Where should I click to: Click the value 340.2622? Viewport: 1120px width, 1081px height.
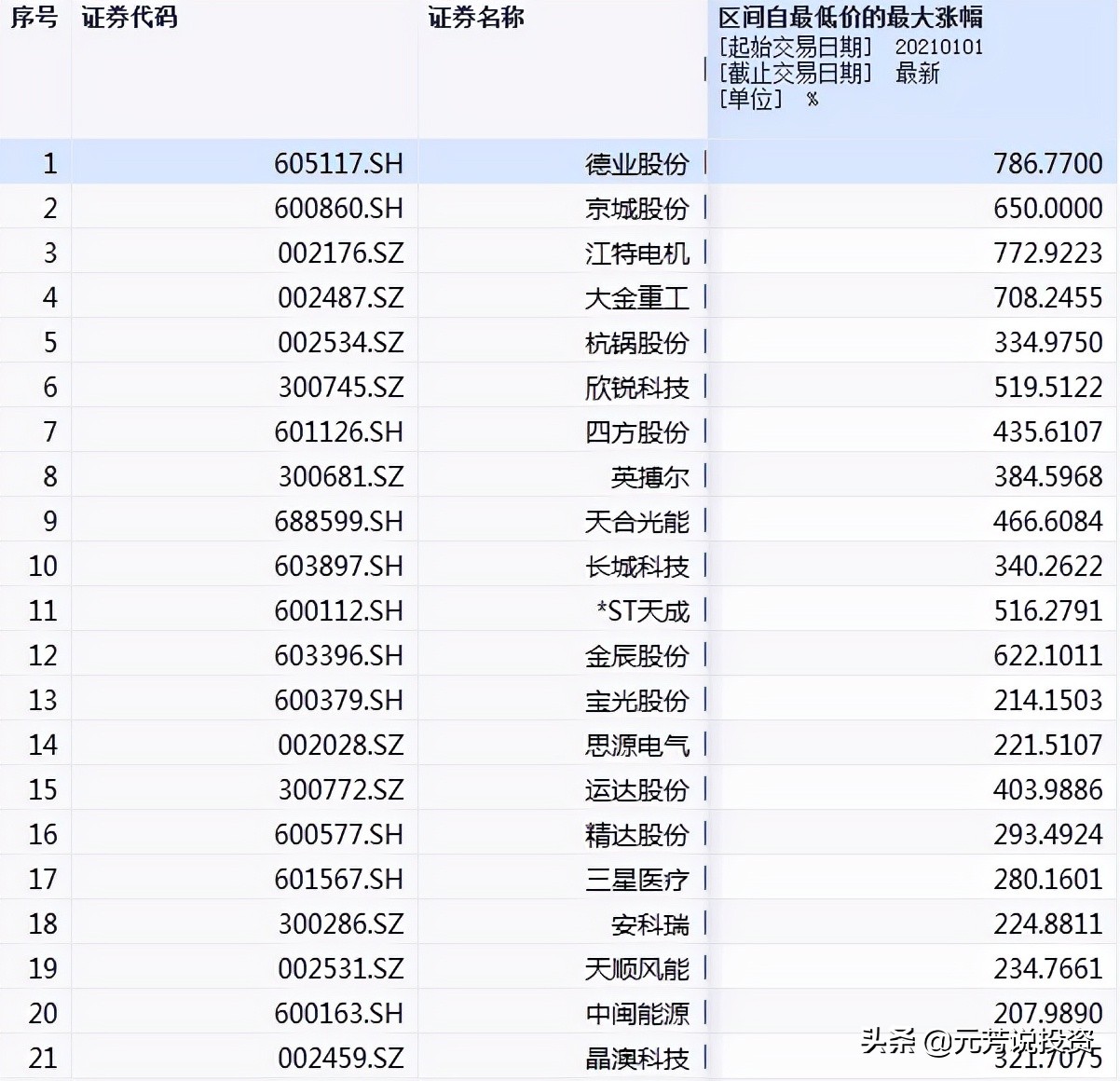[1048, 567]
